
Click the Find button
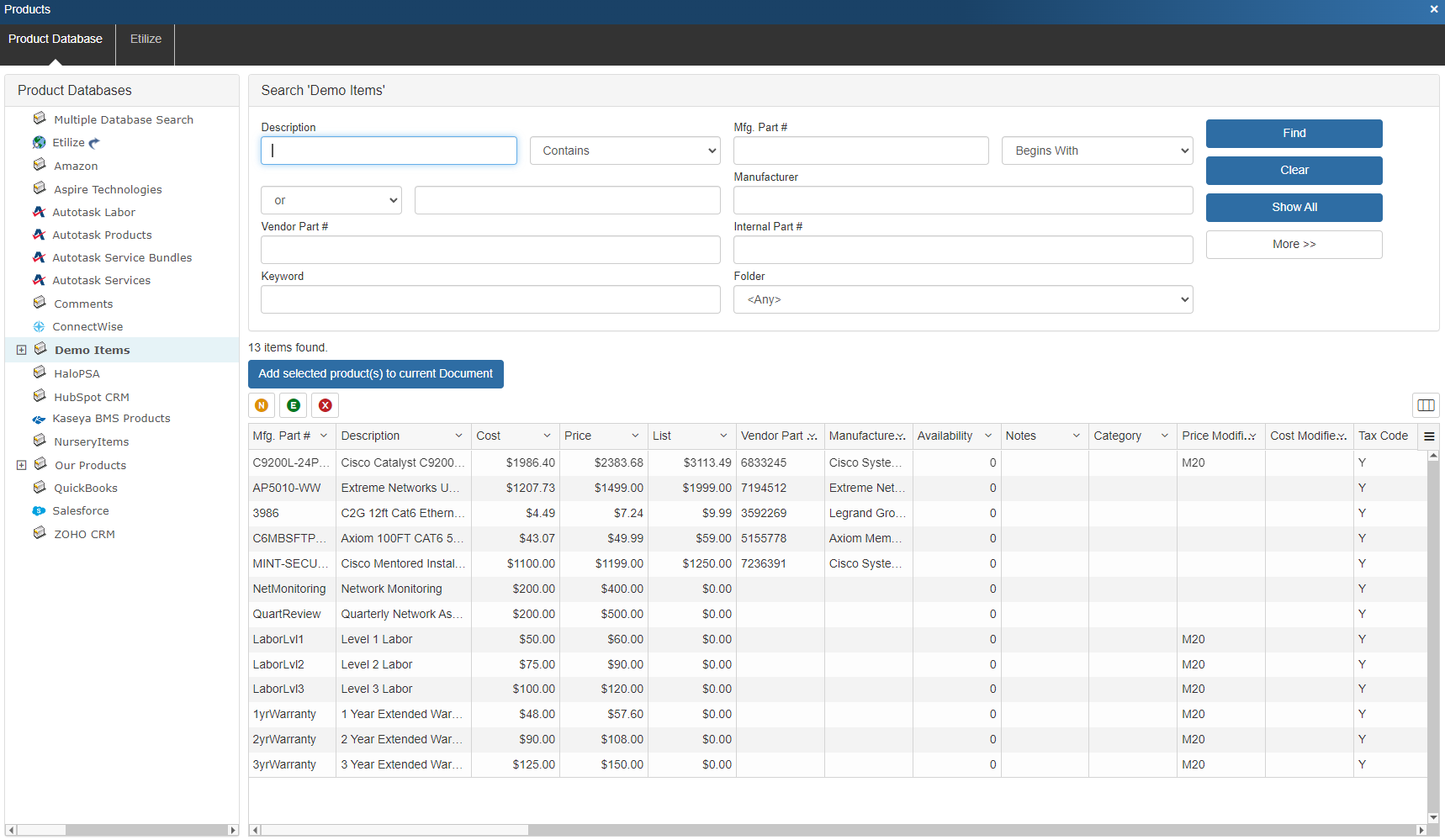click(x=1294, y=134)
